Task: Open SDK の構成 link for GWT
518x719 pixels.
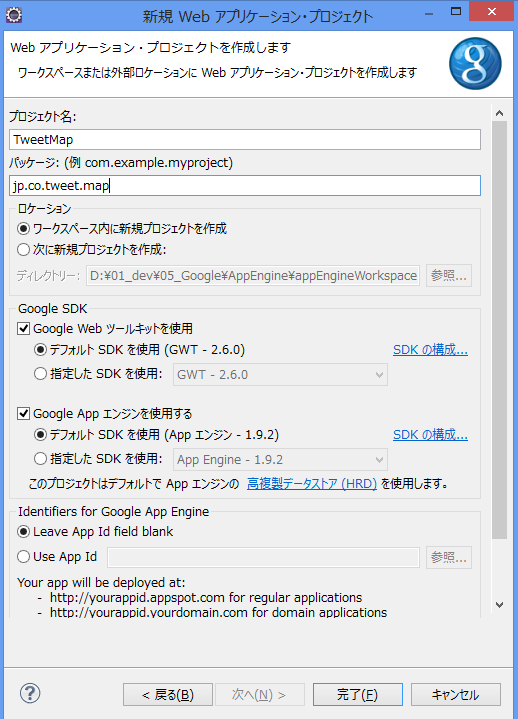Action: point(430,350)
